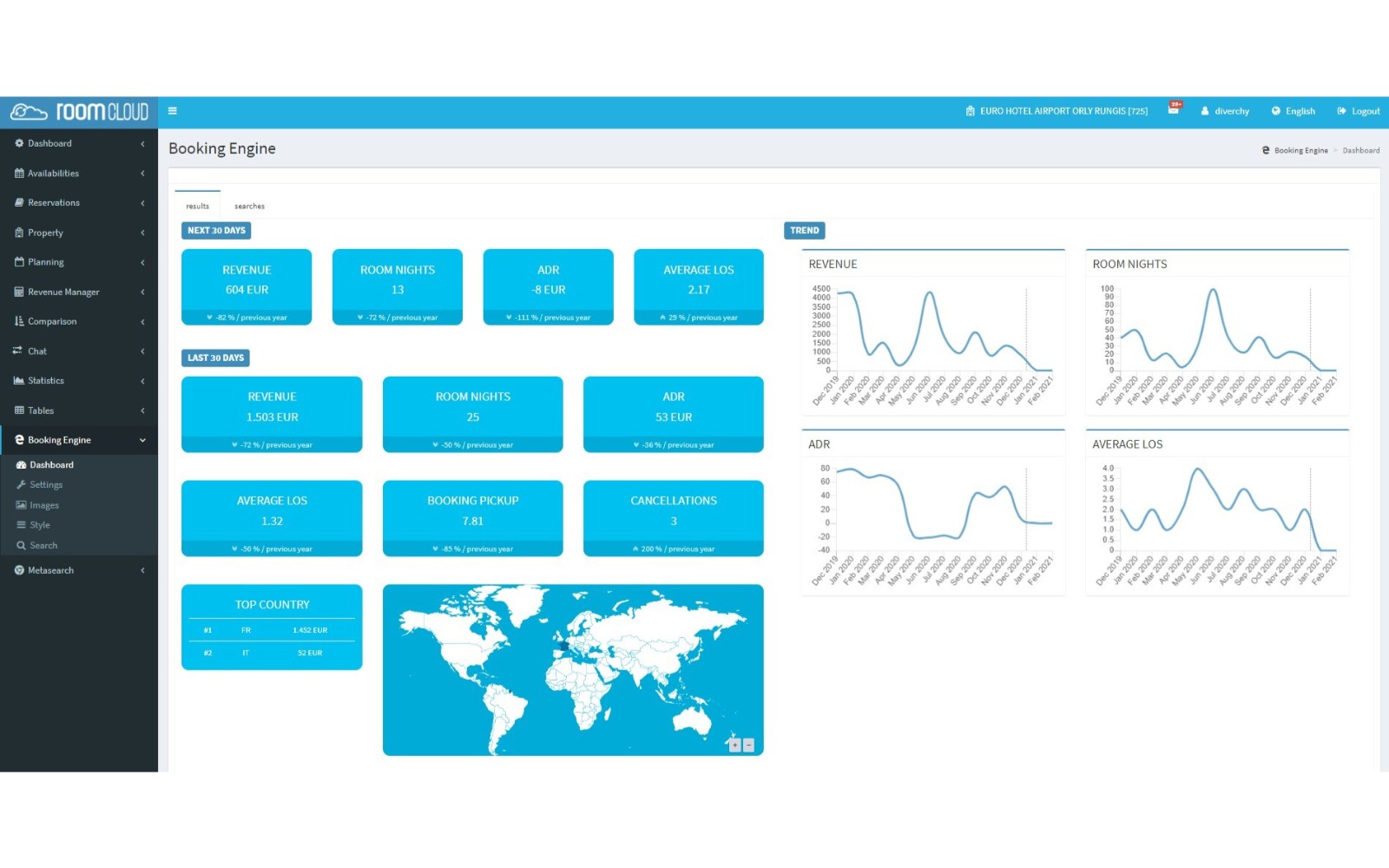Open Search under Booking Engine
Screen dimensions: 1389x868
click(43, 546)
